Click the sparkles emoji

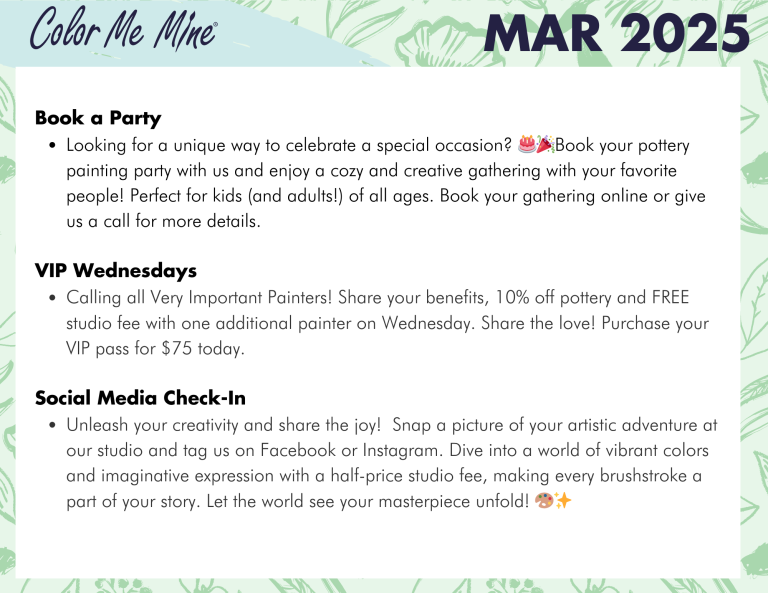(563, 500)
